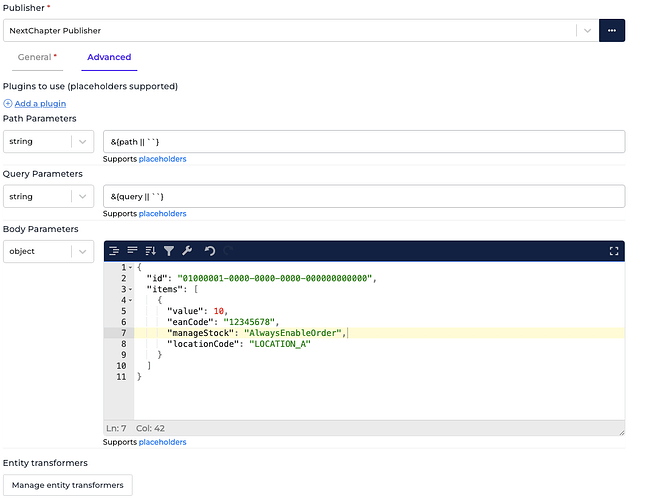This screenshot has height=500, width=662.
Task: Open Query Parameters type dropdown
Action: 49,196
